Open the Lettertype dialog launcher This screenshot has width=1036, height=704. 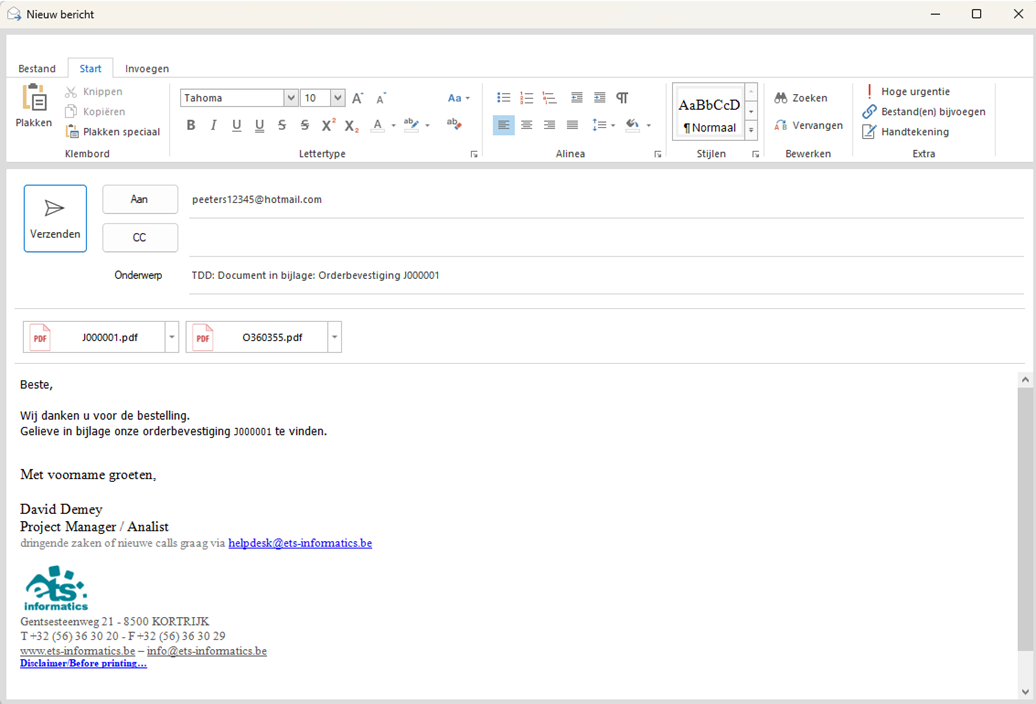click(x=474, y=155)
